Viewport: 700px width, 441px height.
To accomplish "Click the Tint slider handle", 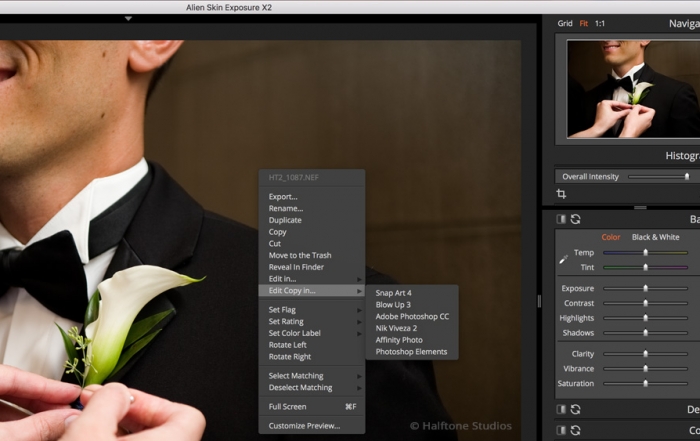I will click(646, 267).
